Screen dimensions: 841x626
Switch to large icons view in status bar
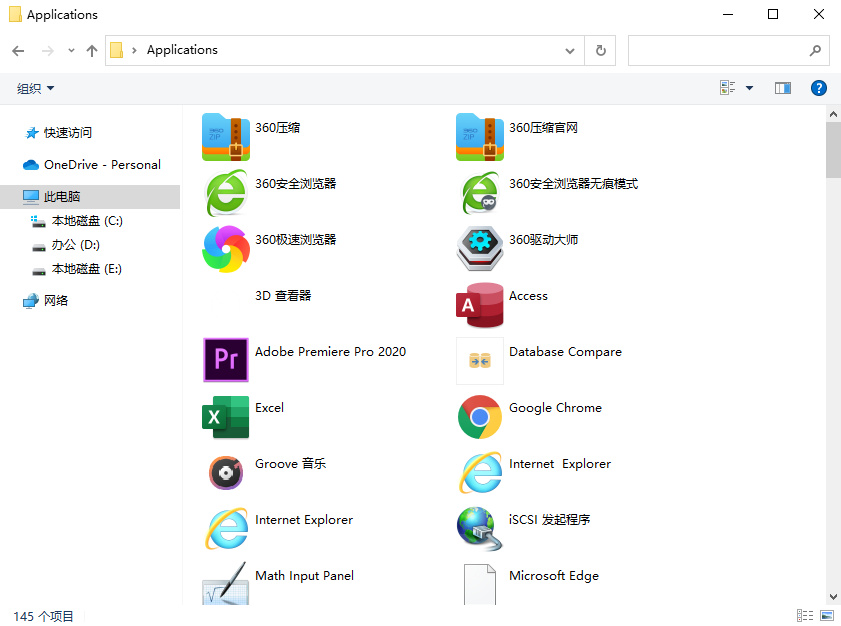pos(826,616)
